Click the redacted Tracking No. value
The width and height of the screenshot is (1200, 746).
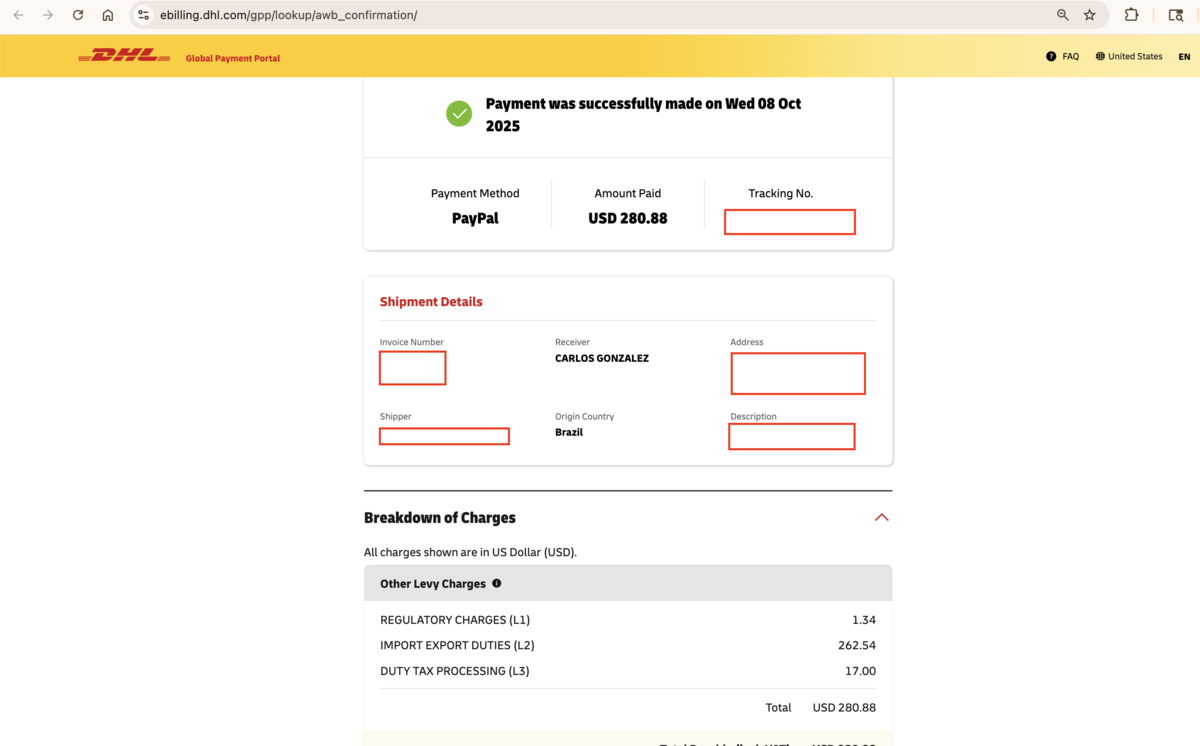tap(789, 222)
